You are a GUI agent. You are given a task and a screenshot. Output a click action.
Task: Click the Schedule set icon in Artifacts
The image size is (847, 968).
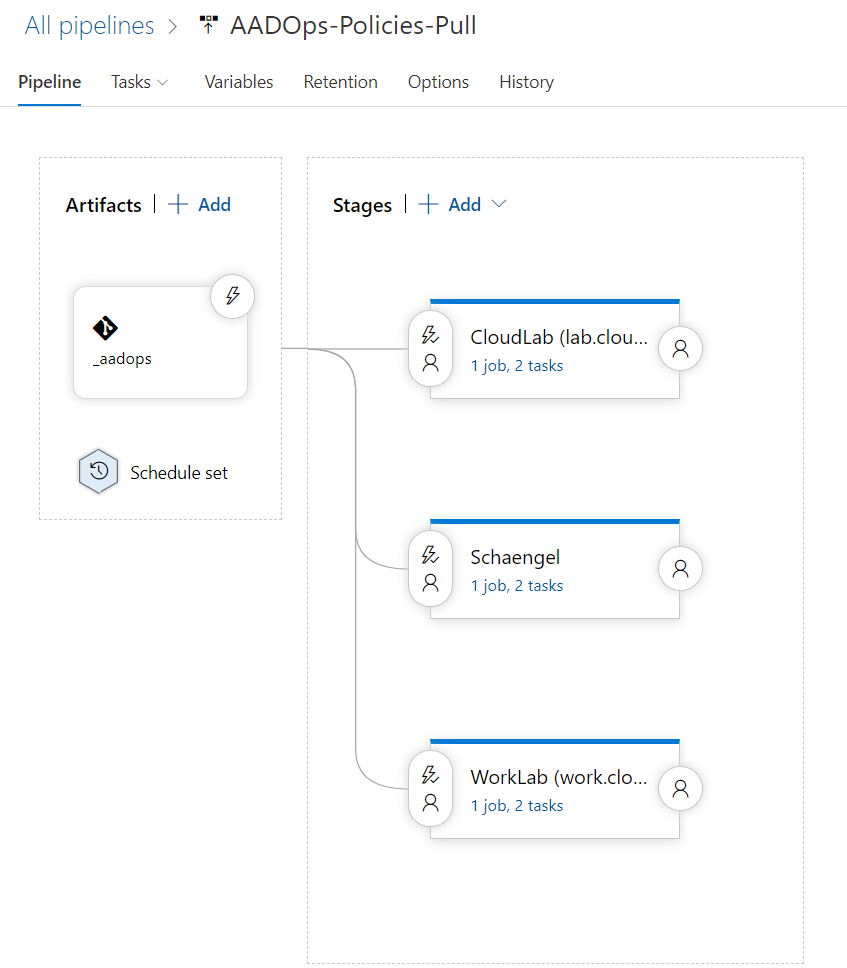pyautogui.click(x=98, y=471)
